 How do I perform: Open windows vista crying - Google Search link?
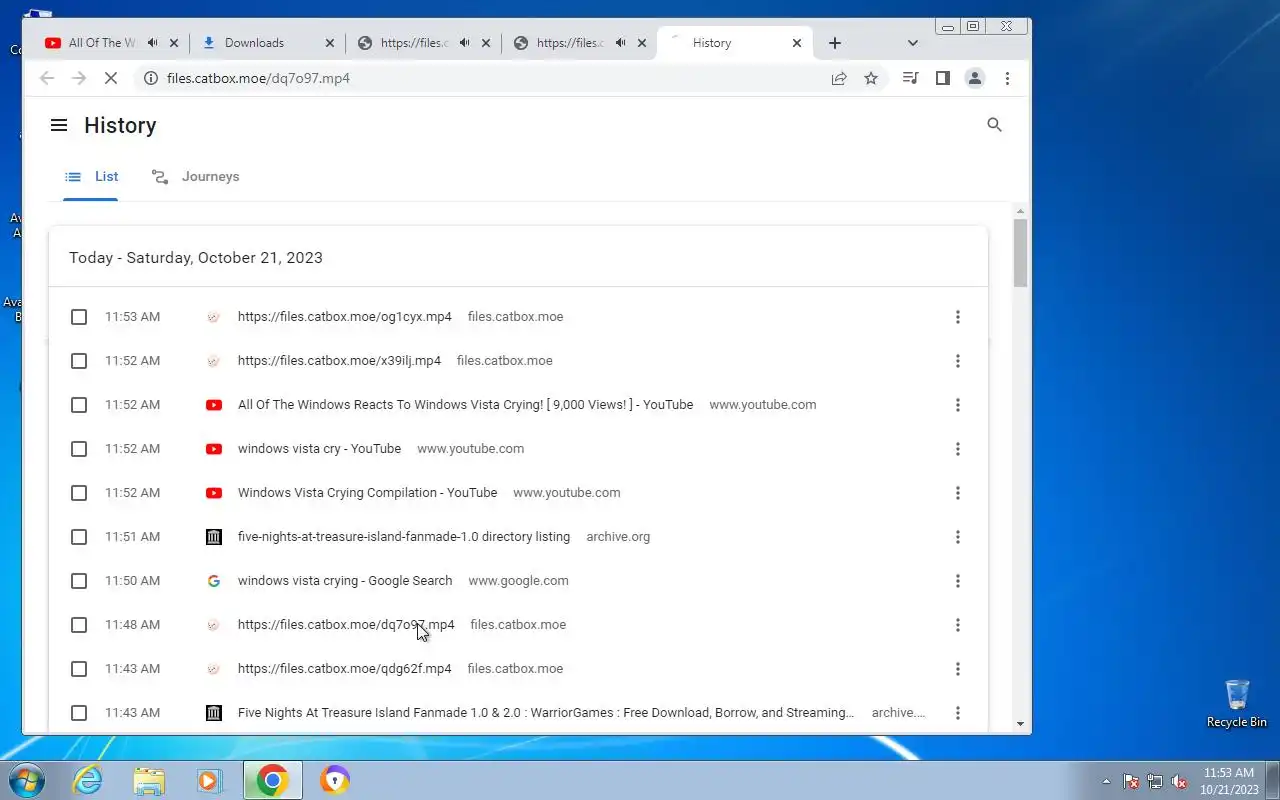tap(345, 581)
